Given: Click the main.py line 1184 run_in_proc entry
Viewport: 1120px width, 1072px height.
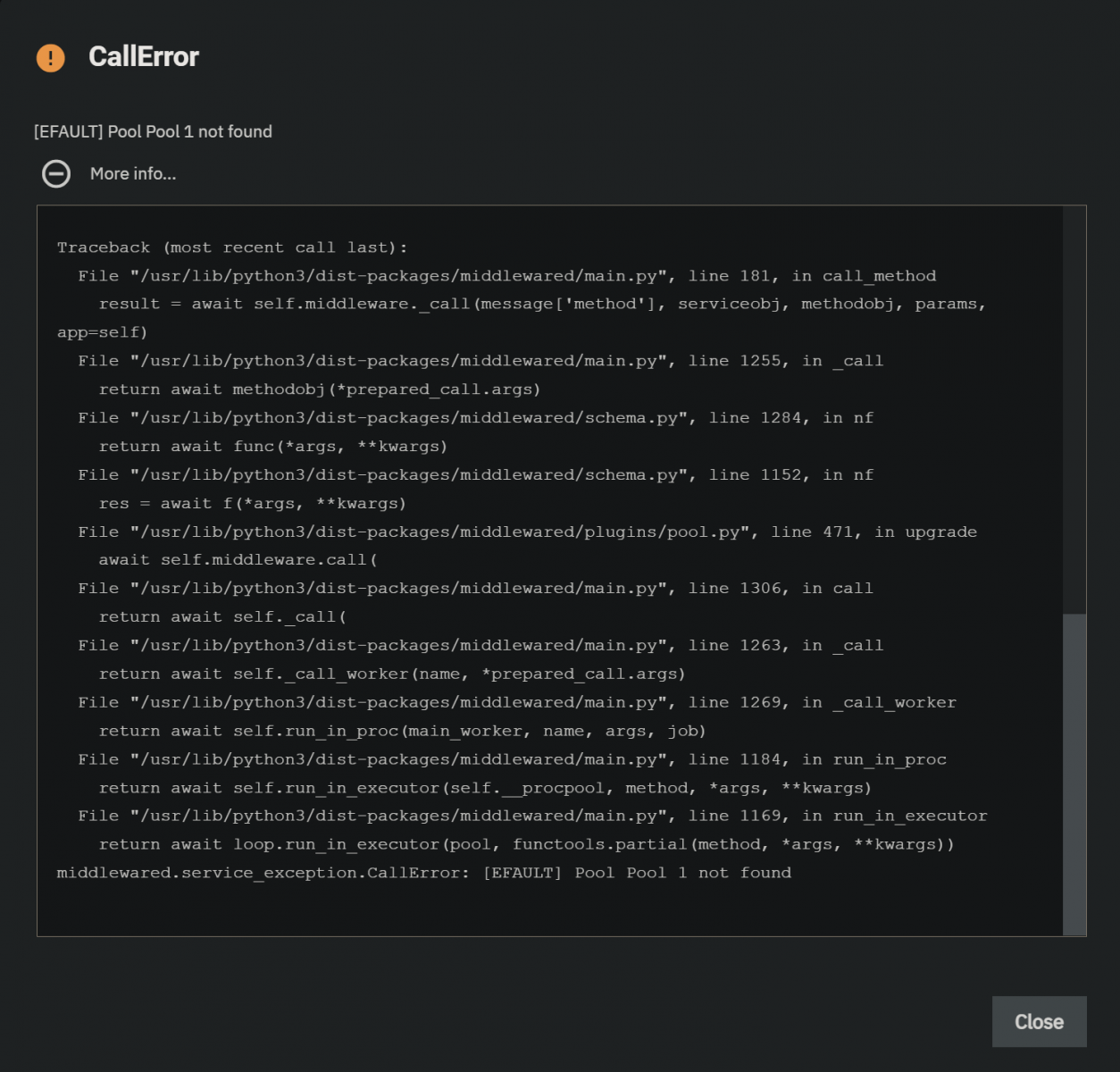Looking at the screenshot, I should tap(512, 759).
